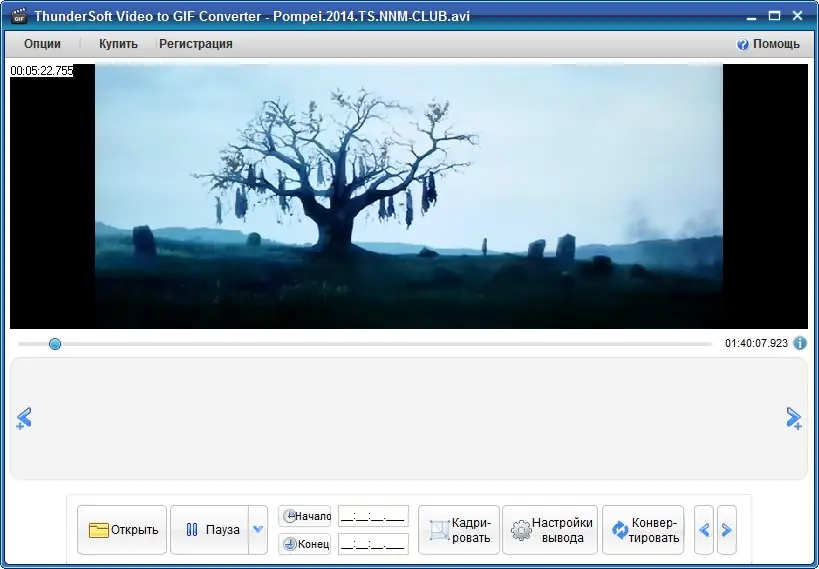Click the Открыть open file button
The width and height of the screenshot is (819, 569).
click(x=122, y=530)
